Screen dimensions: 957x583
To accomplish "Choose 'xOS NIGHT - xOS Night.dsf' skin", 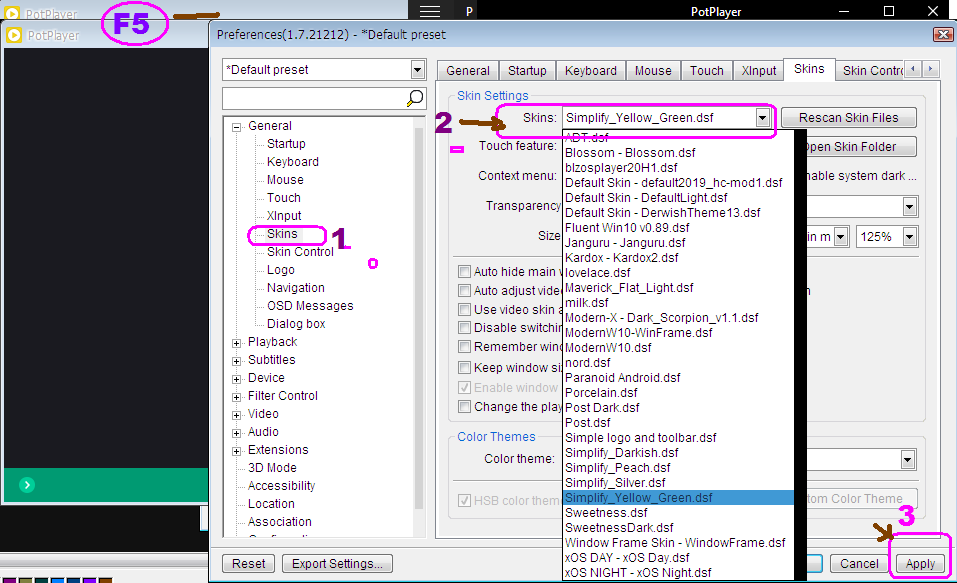I will tap(678, 573).
